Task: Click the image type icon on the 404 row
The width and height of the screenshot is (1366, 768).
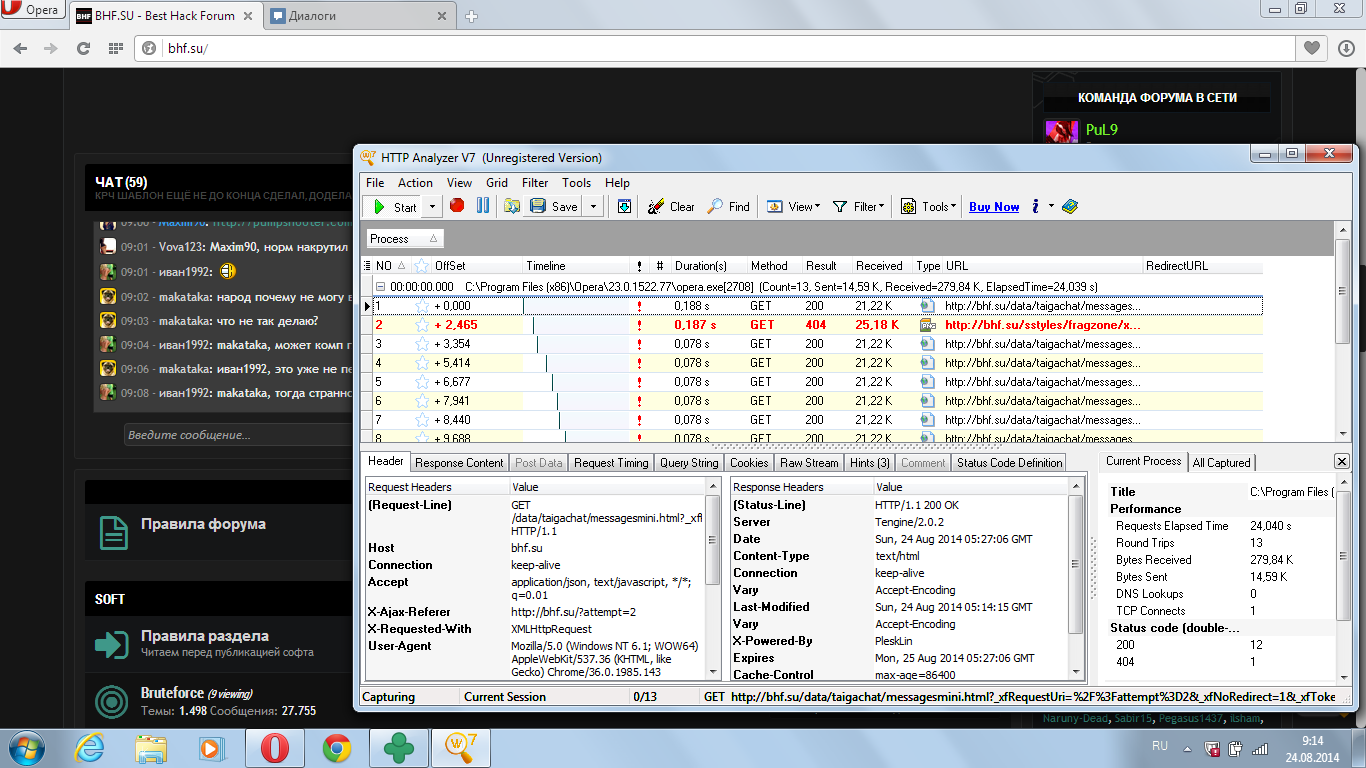Action: (926, 325)
